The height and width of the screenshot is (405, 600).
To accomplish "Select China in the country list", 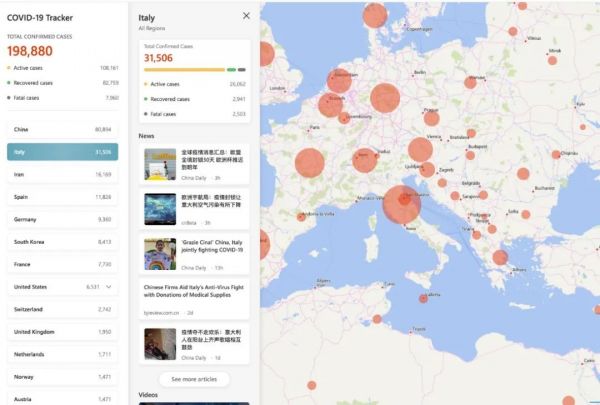I will [x=62, y=129].
